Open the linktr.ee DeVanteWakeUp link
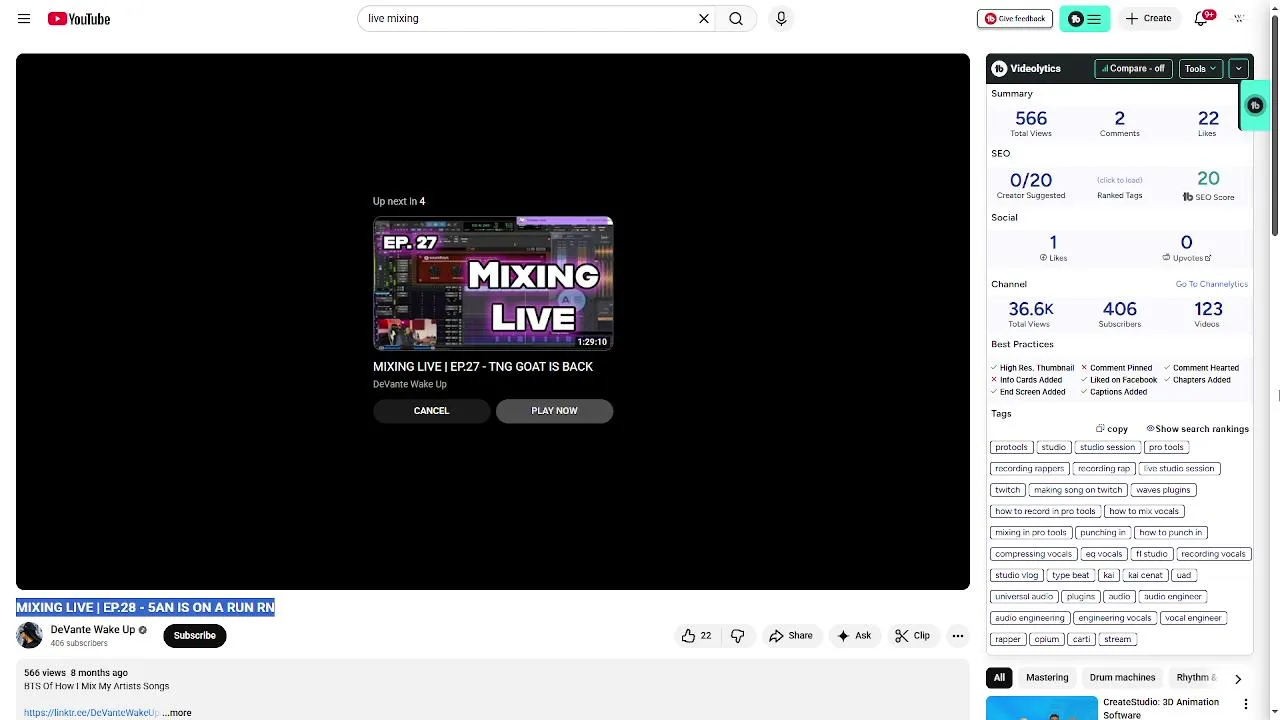The height and width of the screenshot is (720, 1280). click(91, 713)
